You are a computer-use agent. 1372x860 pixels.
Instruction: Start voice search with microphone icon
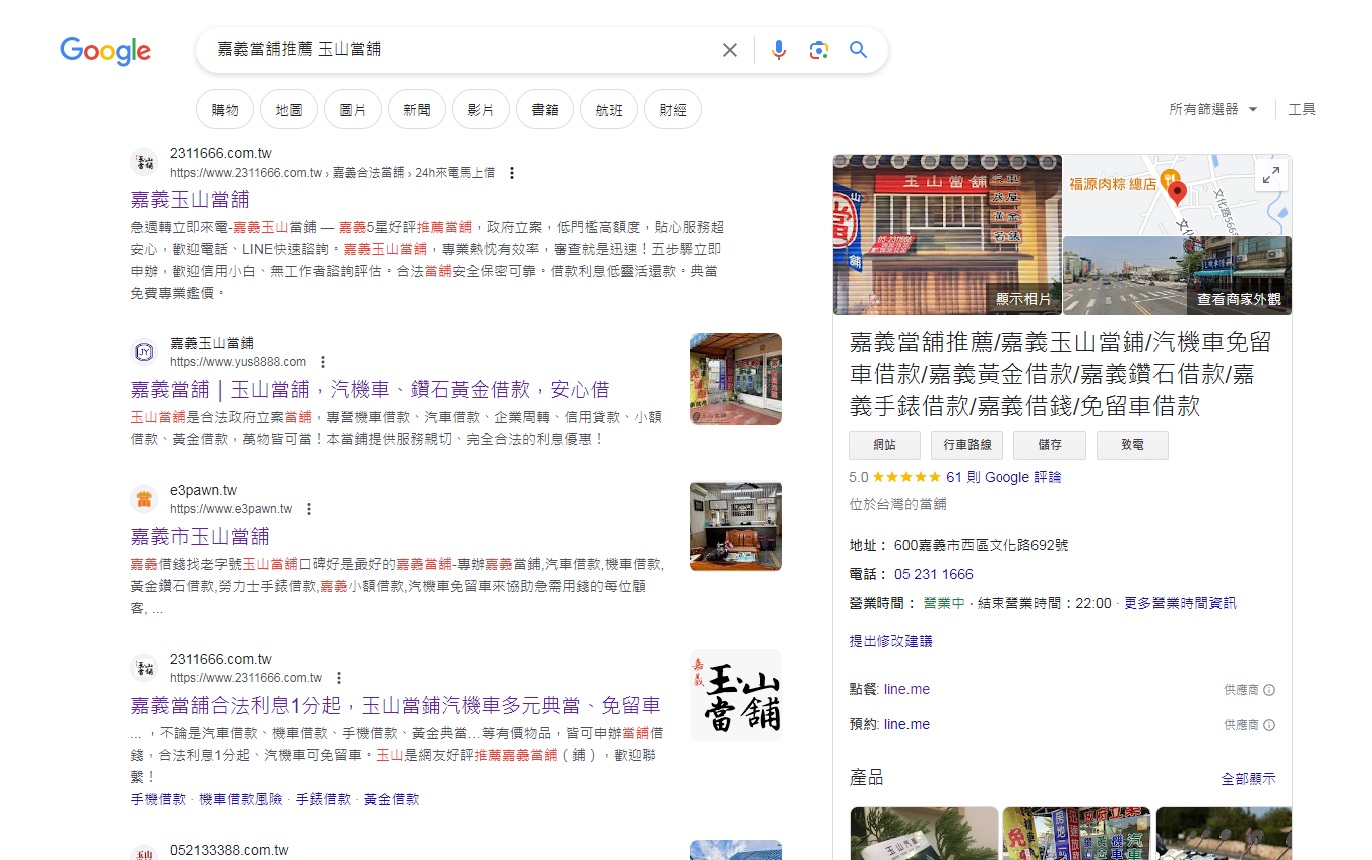pyautogui.click(x=779, y=50)
